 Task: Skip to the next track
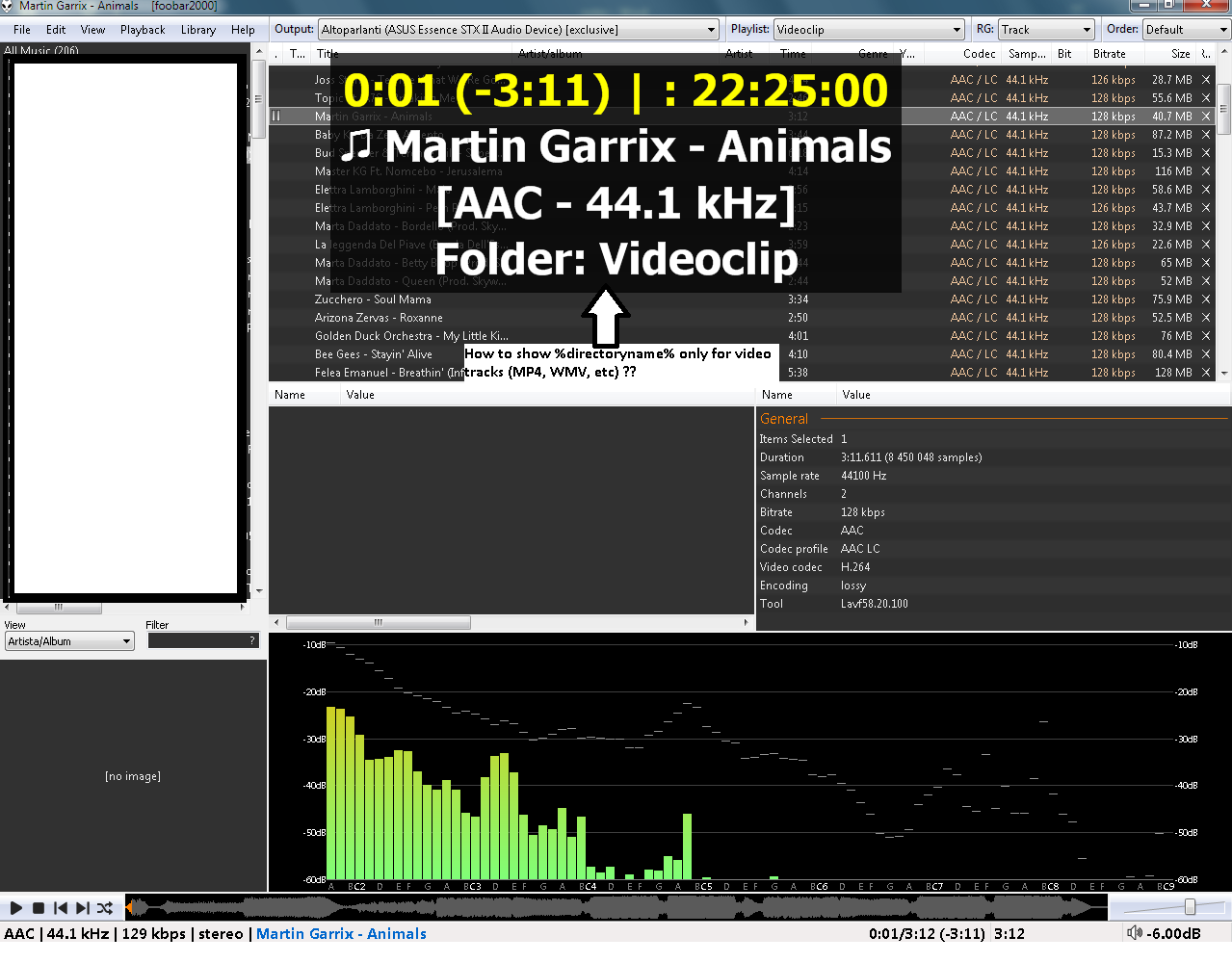[x=83, y=908]
